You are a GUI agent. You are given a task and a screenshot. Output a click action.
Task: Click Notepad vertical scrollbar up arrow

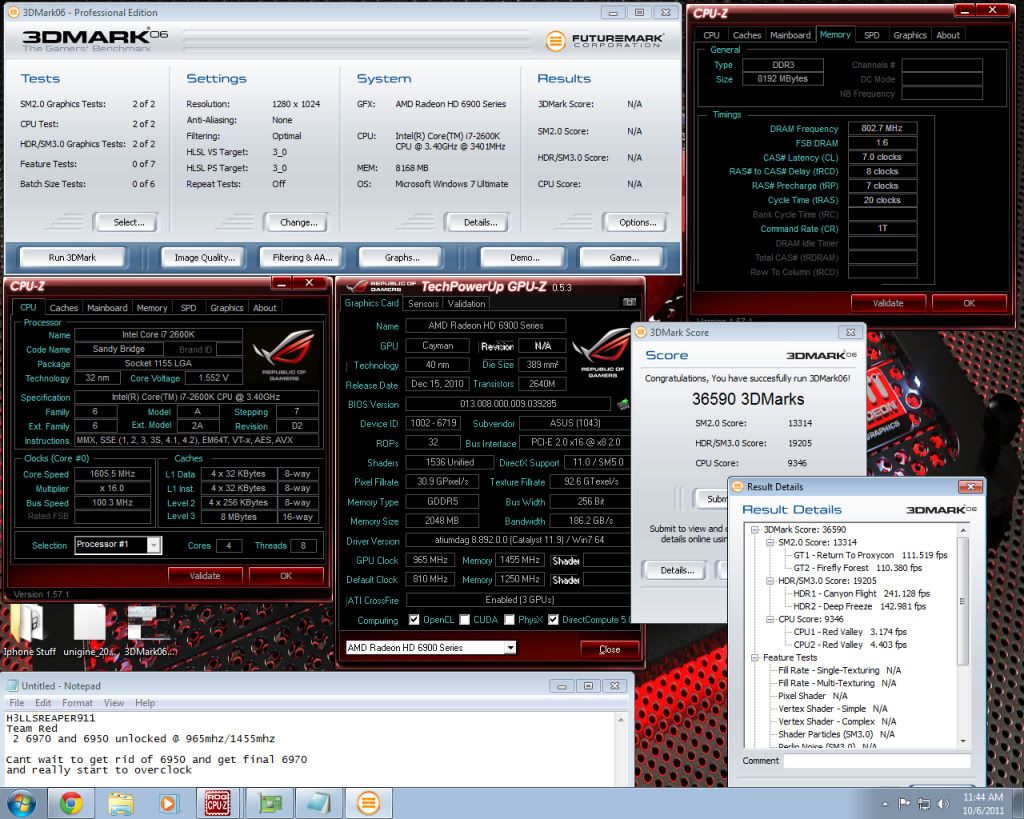620,719
